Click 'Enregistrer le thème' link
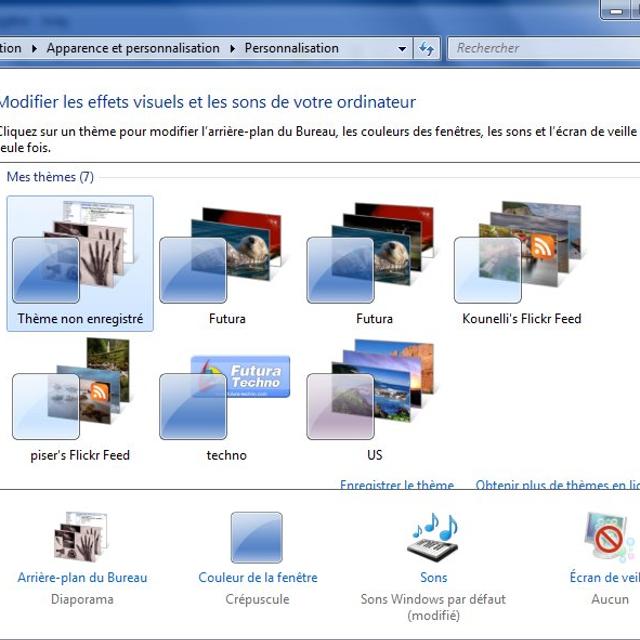 coord(397,484)
